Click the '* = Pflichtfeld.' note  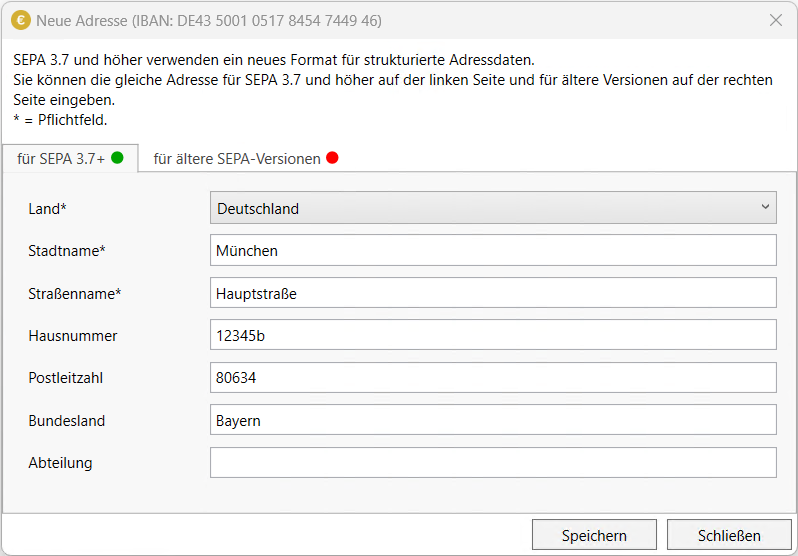pos(60,120)
